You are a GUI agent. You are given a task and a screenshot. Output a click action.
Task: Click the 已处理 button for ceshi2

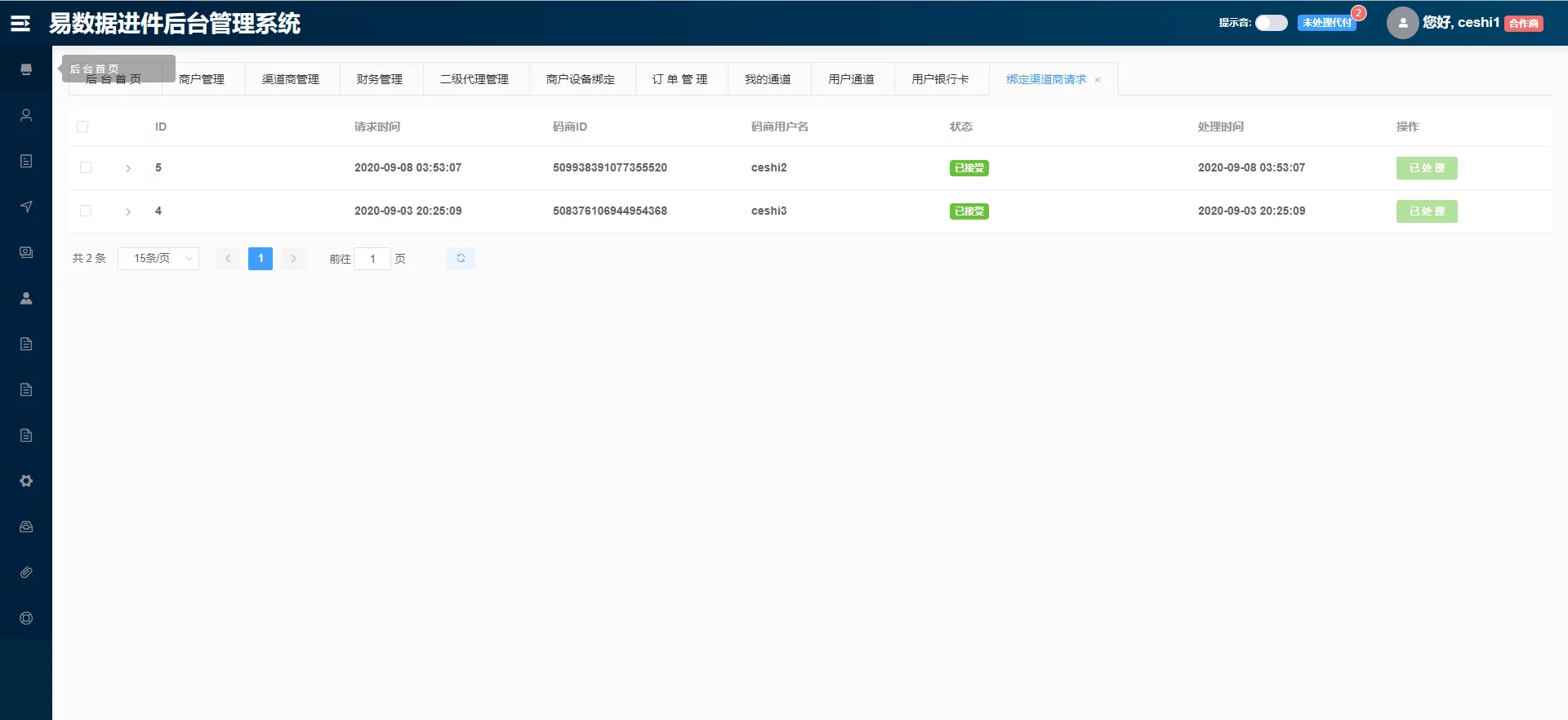[x=1427, y=168]
